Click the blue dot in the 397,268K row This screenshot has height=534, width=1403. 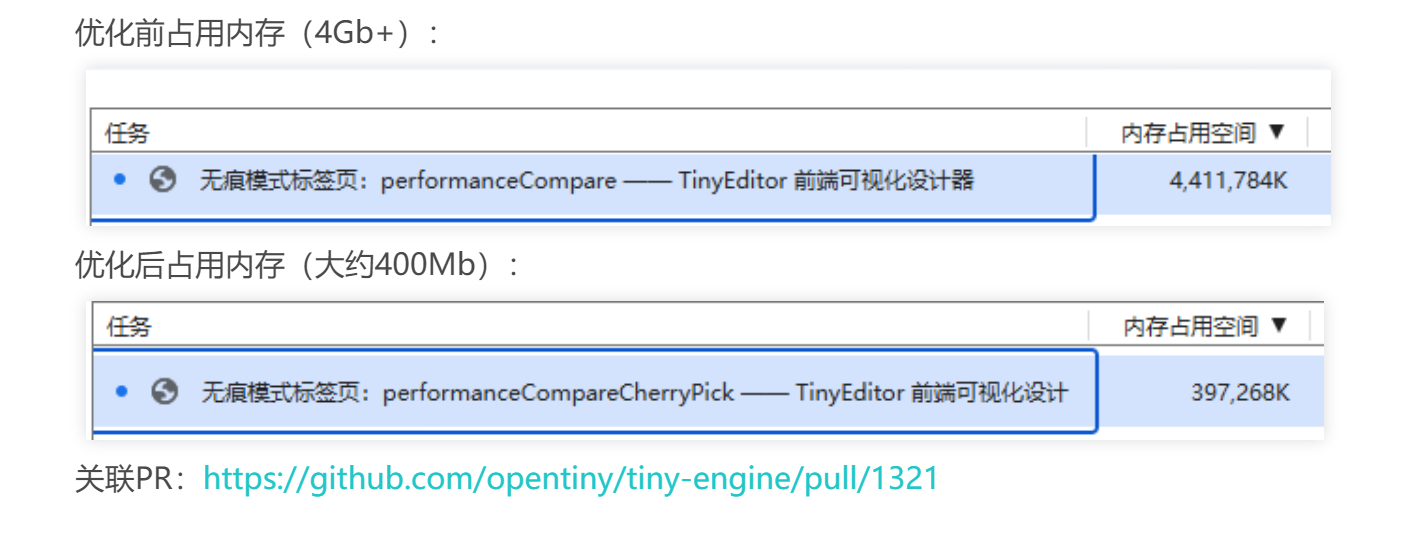[x=122, y=391]
